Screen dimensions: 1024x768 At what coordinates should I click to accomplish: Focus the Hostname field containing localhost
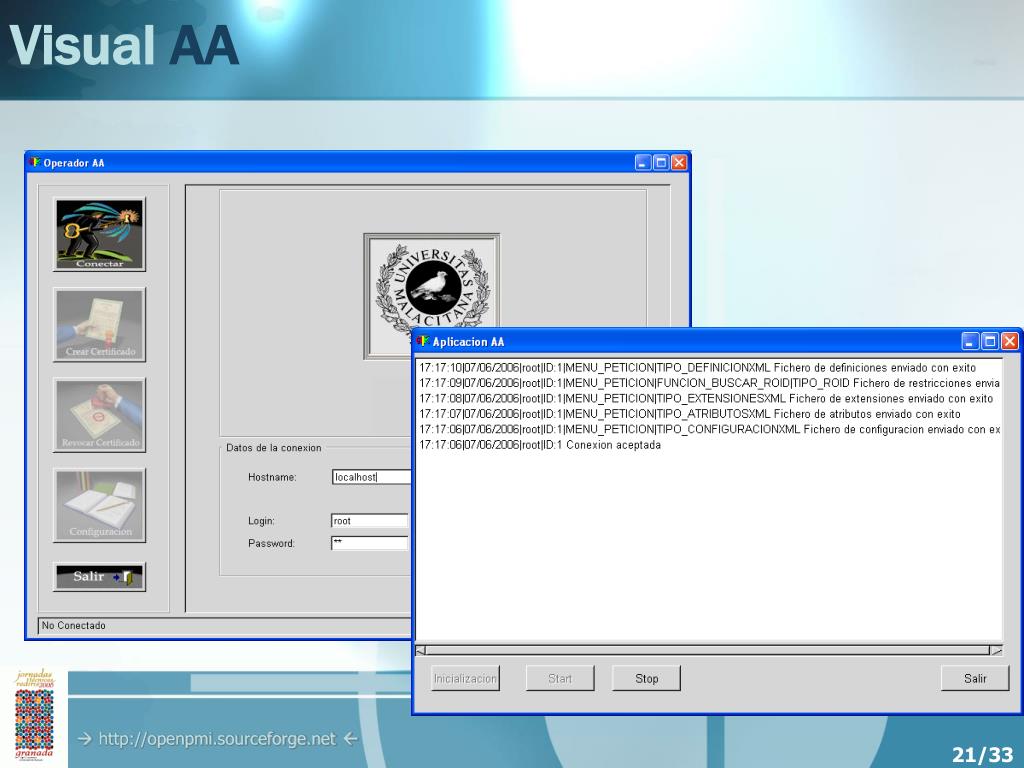point(372,477)
